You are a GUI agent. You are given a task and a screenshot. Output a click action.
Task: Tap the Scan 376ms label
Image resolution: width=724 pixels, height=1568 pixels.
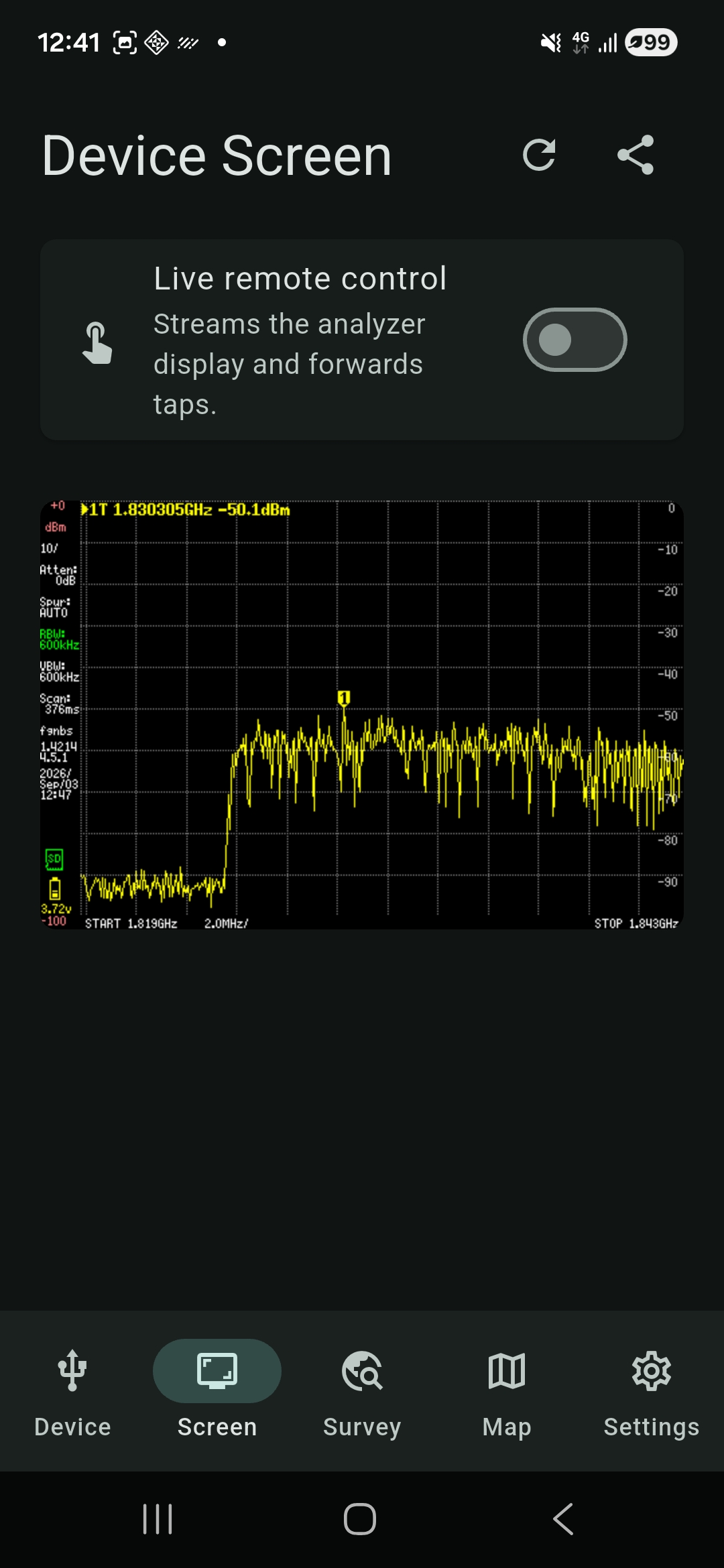(x=60, y=704)
